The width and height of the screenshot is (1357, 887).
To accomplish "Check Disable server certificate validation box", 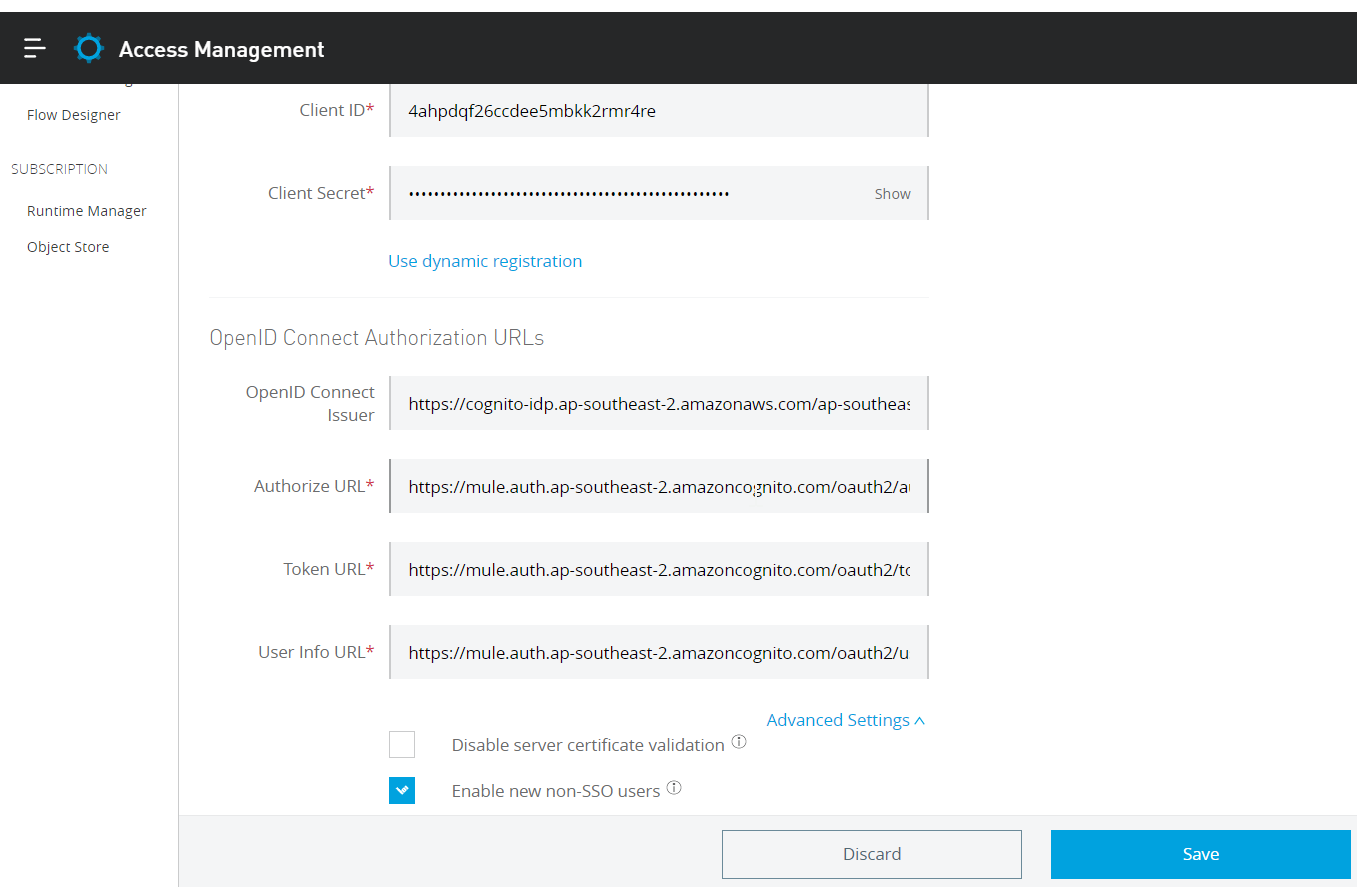I will coord(402,744).
